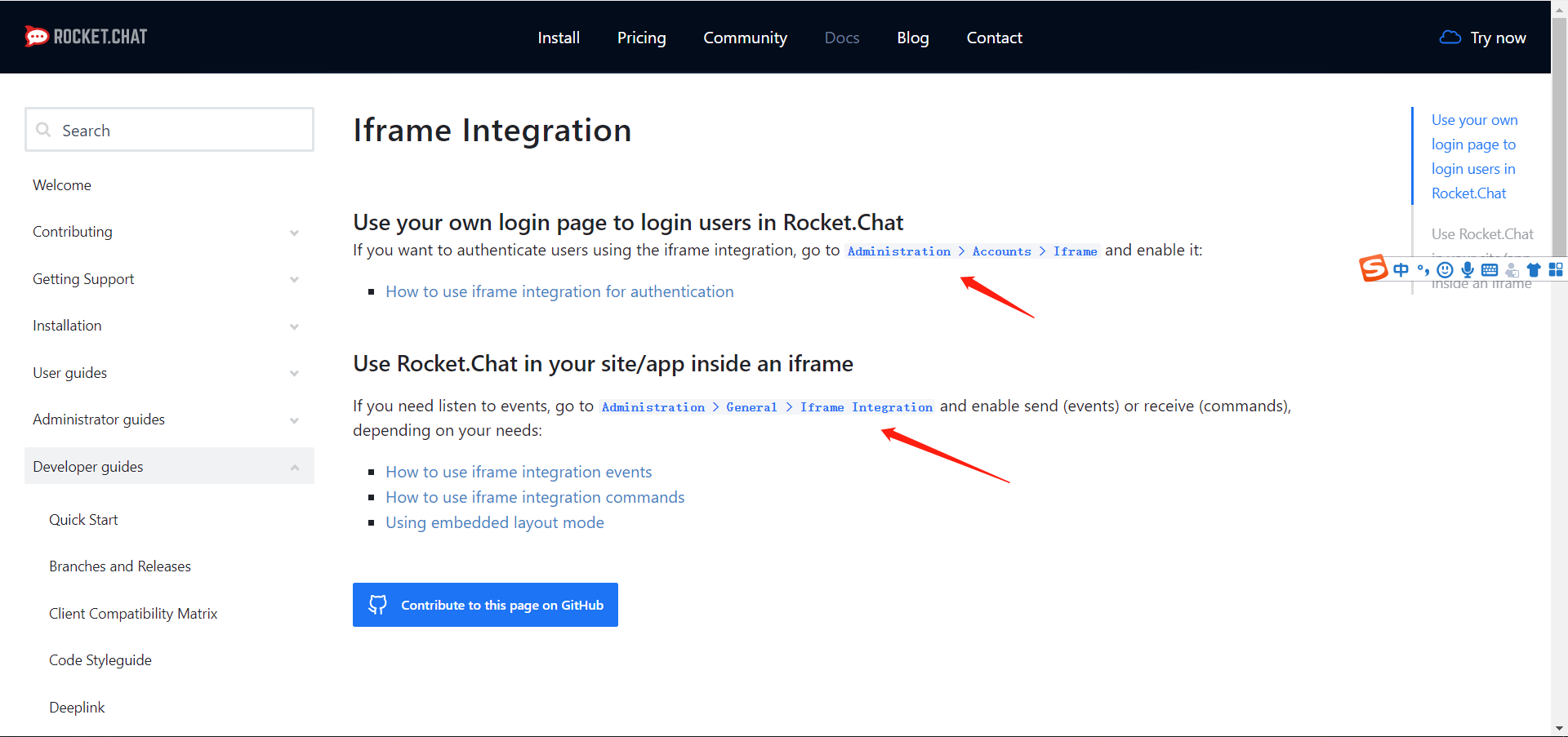Viewport: 1568px width, 737px height.
Task: Select the Administrator guides sidebar label
Action: (99, 420)
